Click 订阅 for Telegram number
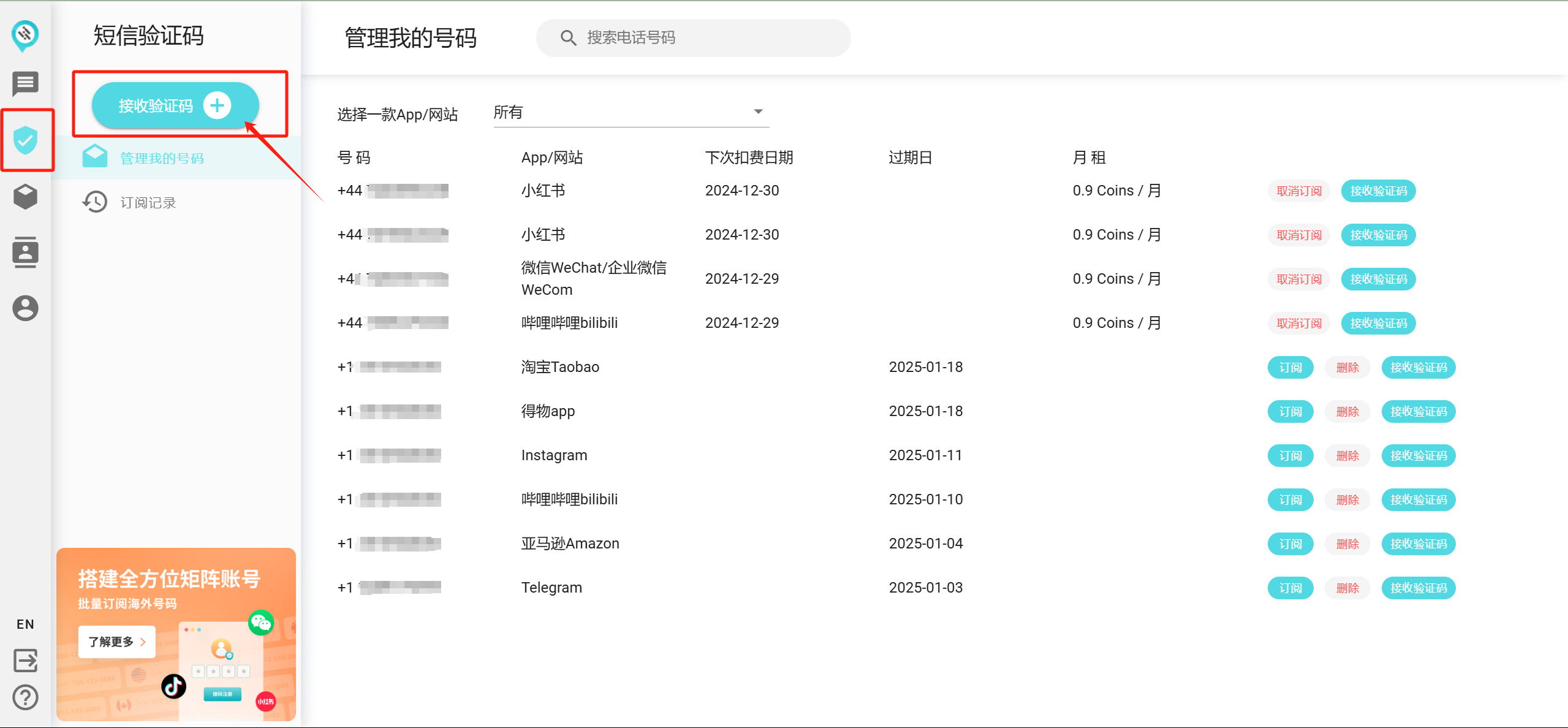The width and height of the screenshot is (1568, 728). point(1290,588)
